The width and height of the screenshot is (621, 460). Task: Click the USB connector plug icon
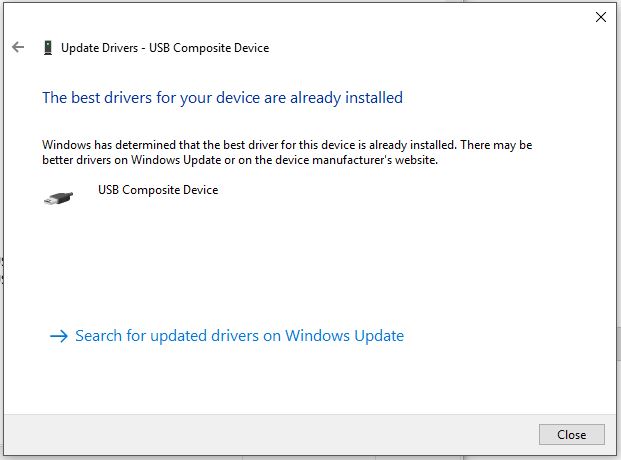click(x=59, y=198)
